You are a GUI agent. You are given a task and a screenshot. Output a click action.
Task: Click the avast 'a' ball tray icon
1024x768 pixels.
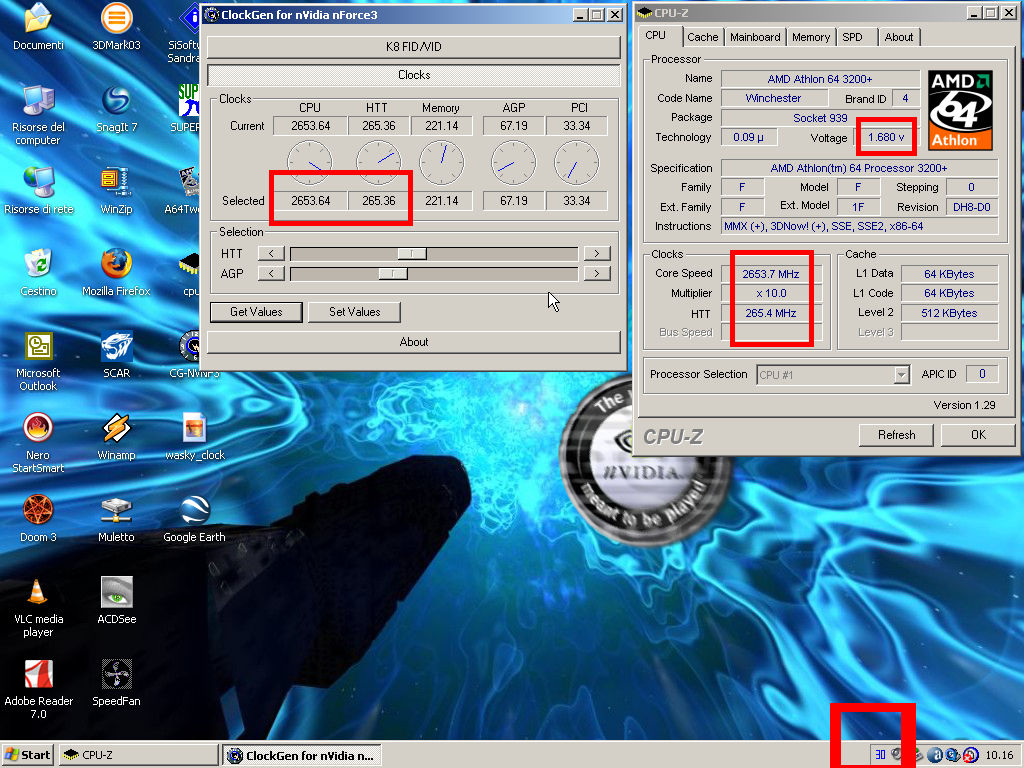pos(935,755)
